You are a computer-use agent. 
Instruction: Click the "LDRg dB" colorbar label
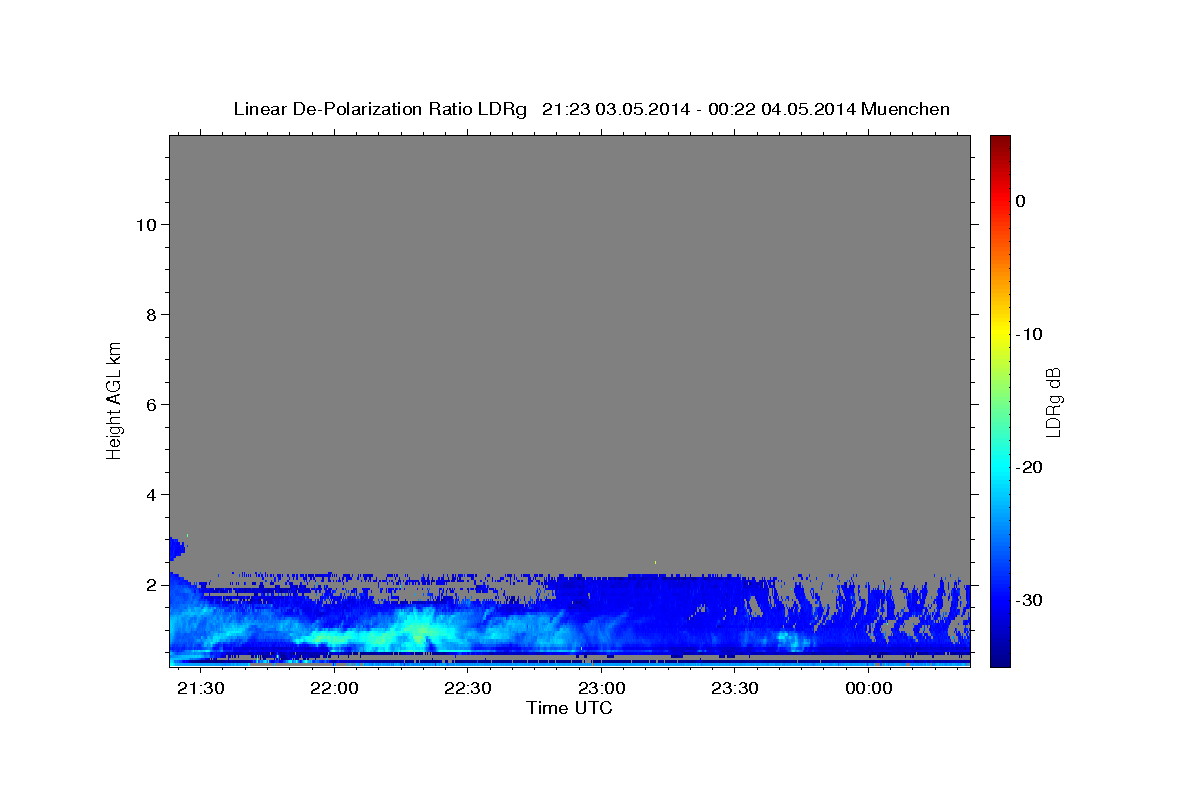pyautogui.click(x=1052, y=401)
